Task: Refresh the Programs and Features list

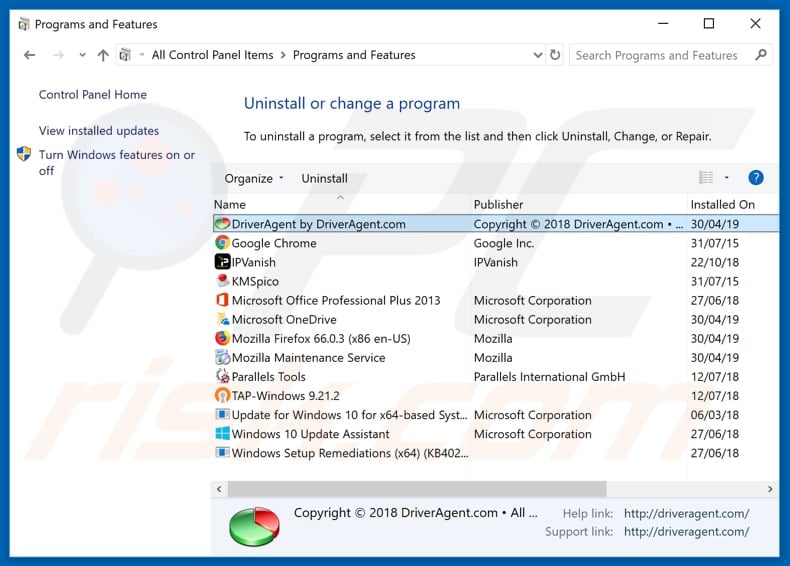Action: 555,55
